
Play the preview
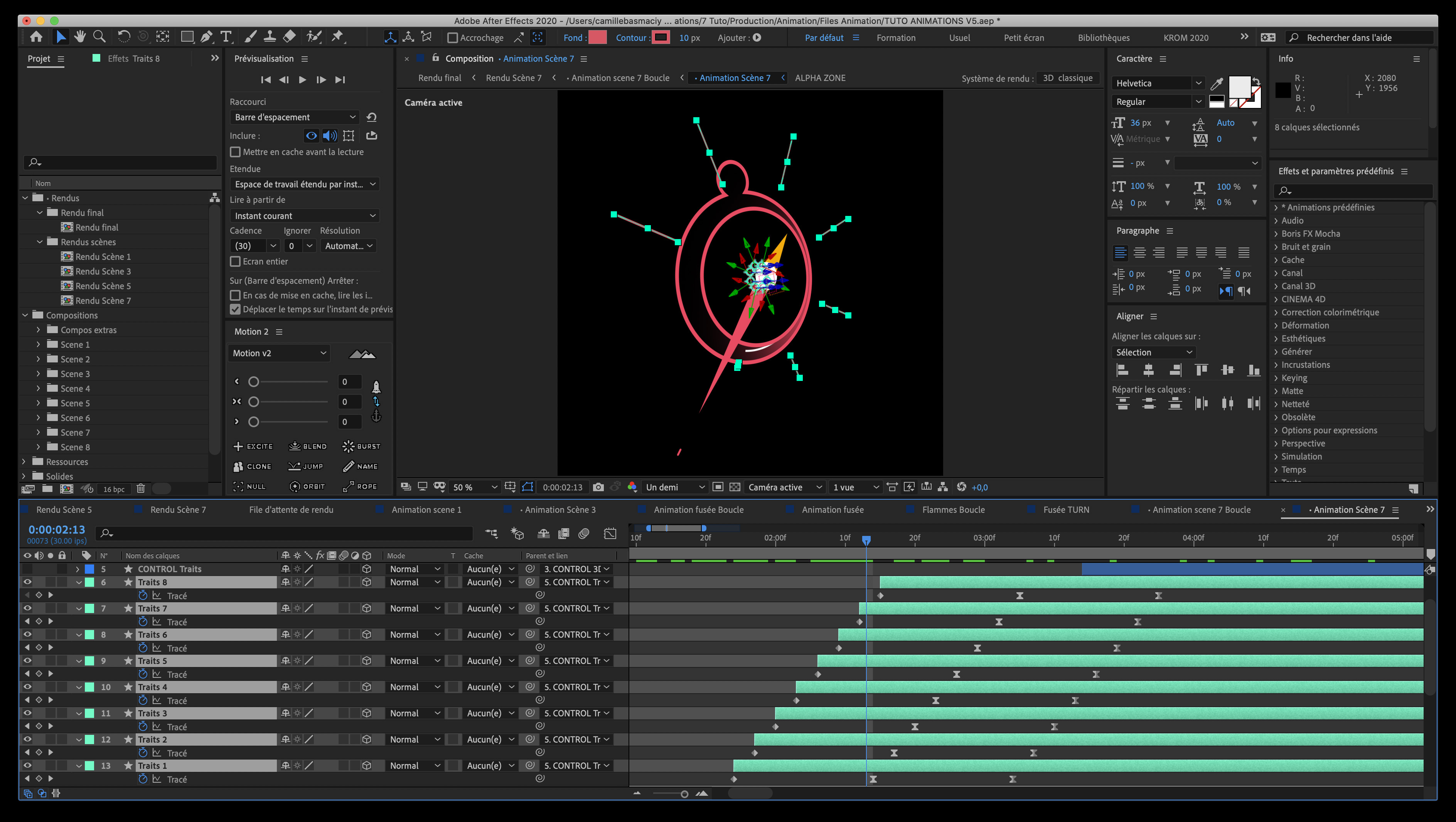302,80
